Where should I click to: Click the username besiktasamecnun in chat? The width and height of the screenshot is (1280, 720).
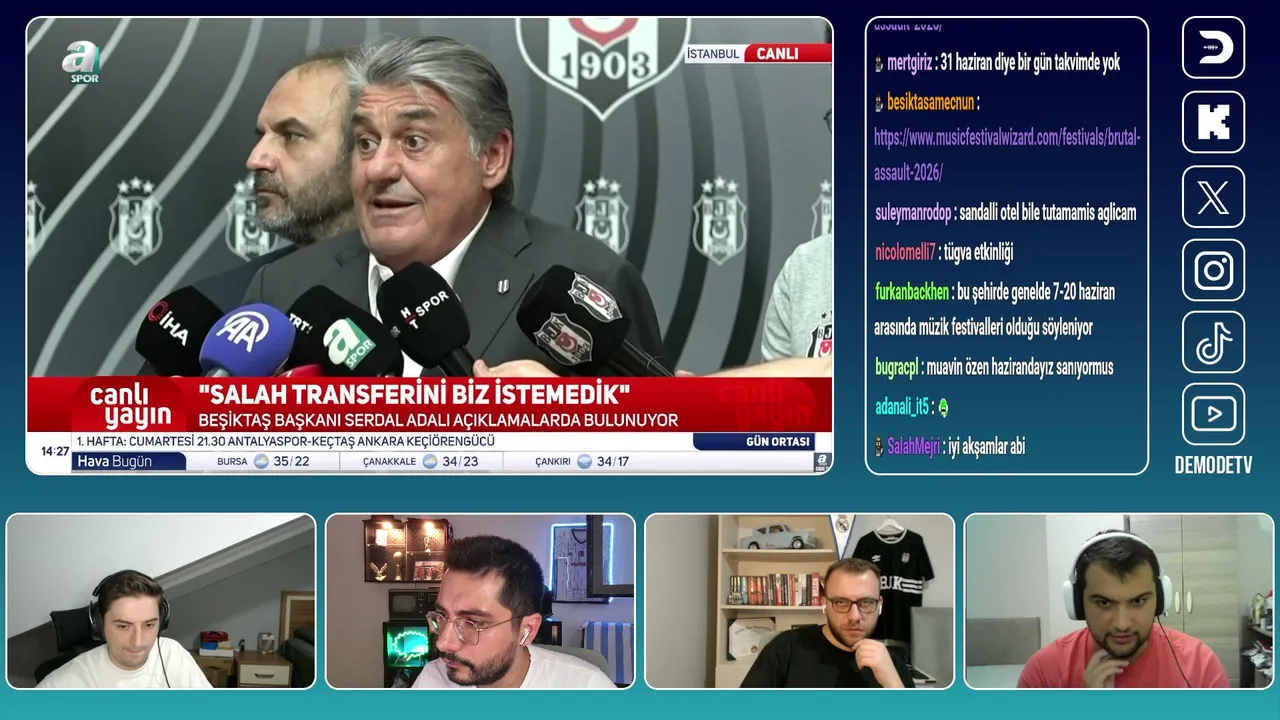930,102
